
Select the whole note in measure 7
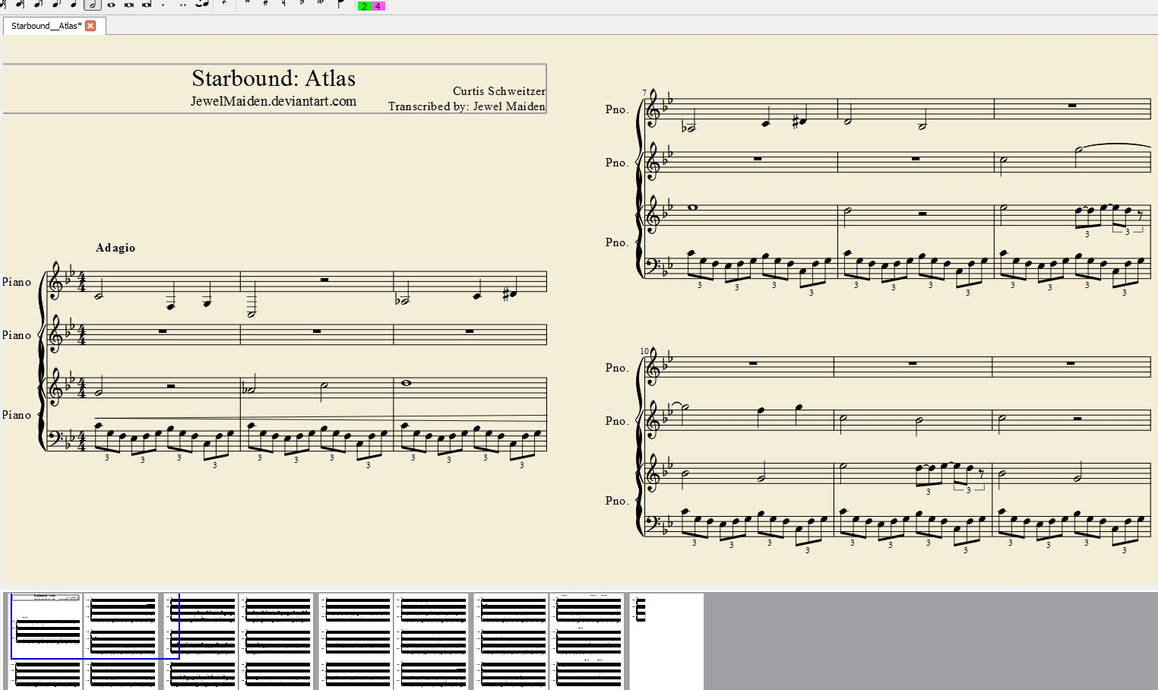(x=693, y=208)
